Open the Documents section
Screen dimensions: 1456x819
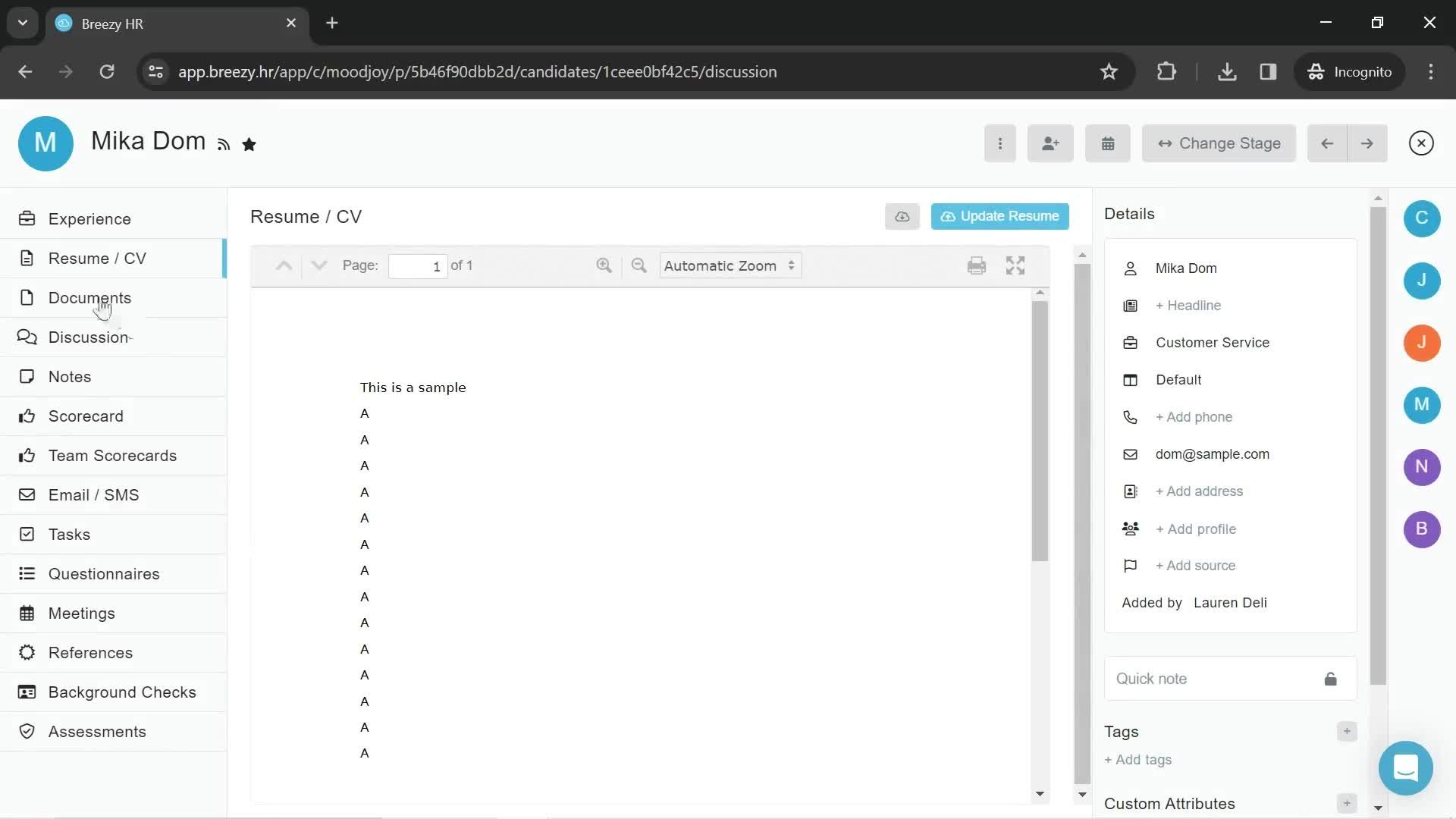pyautogui.click(x=114, y=298)
